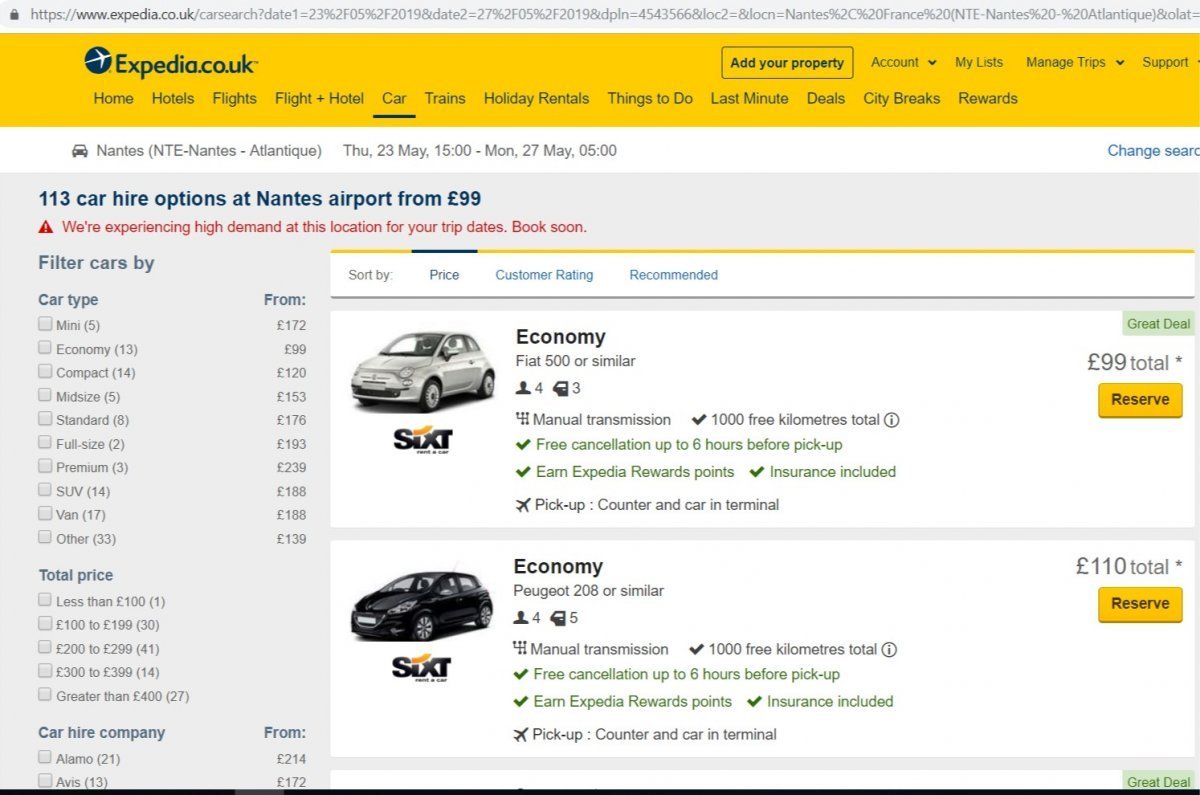Click the car icon beside Nantes location
Viewport: 1200px width, 795px height.
click(x=80, y=151)
